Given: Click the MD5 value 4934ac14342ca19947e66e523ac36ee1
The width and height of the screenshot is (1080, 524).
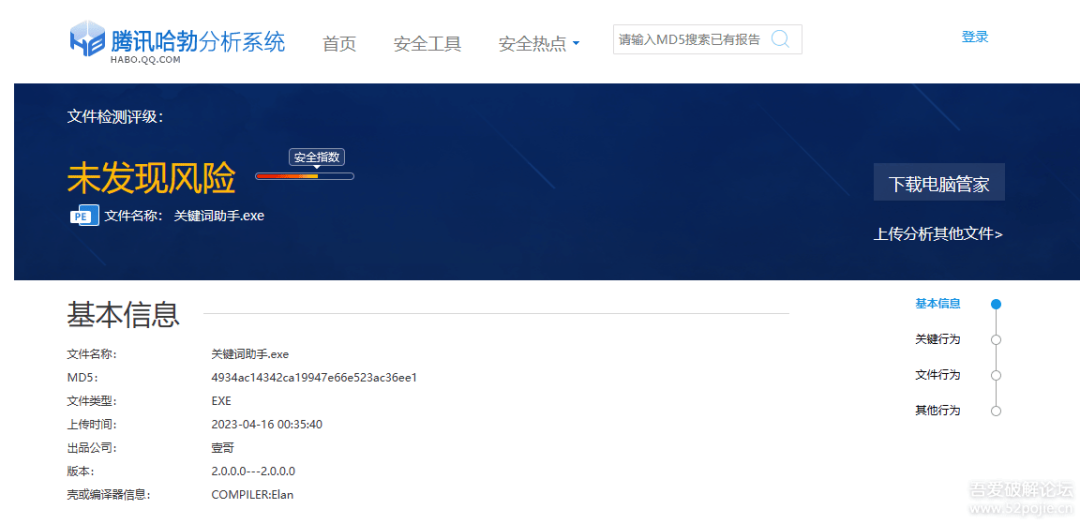Looking at the screenshot, I should [314, 377].
